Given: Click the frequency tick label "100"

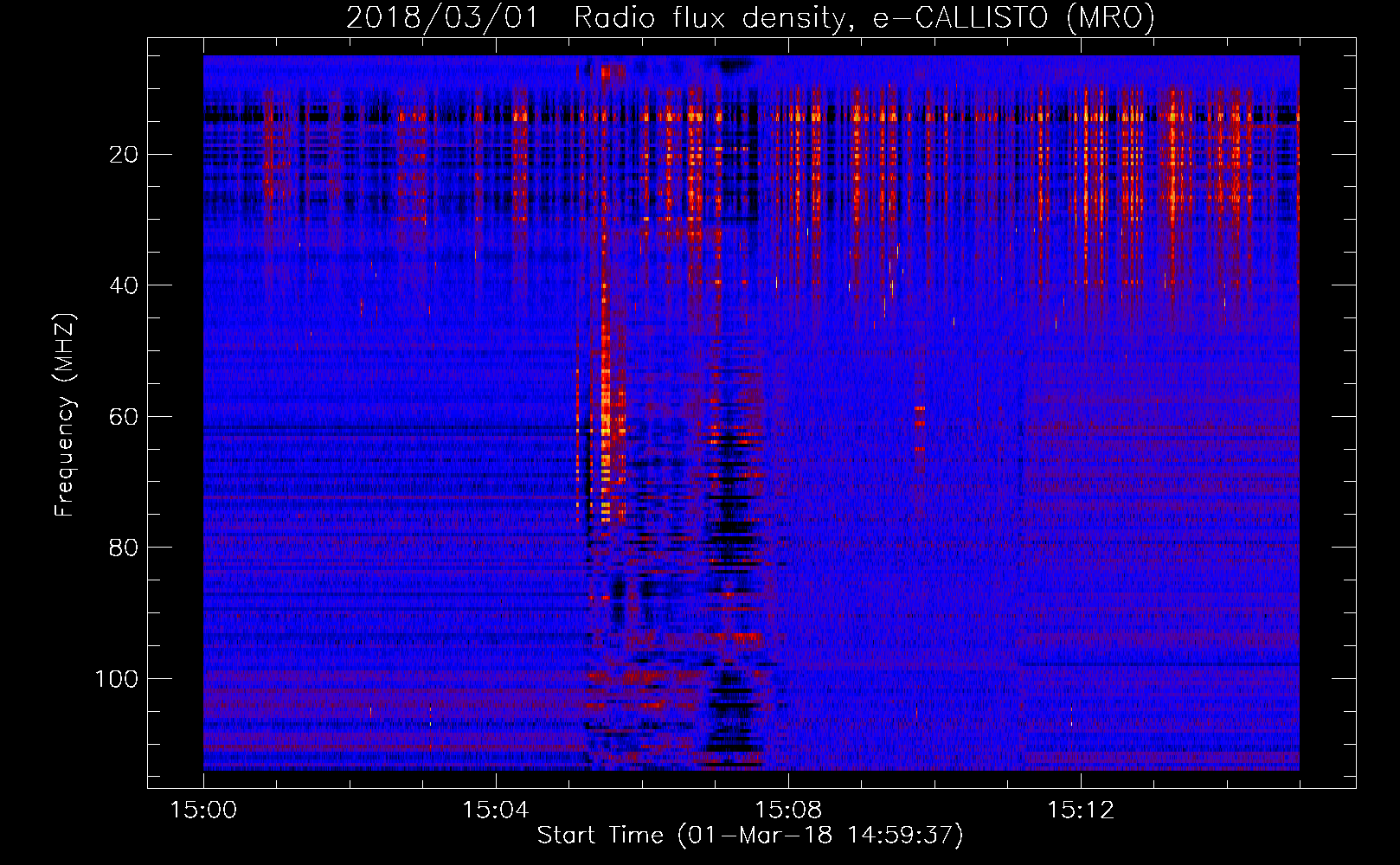Looking at the screenshot, I should 117,679.
